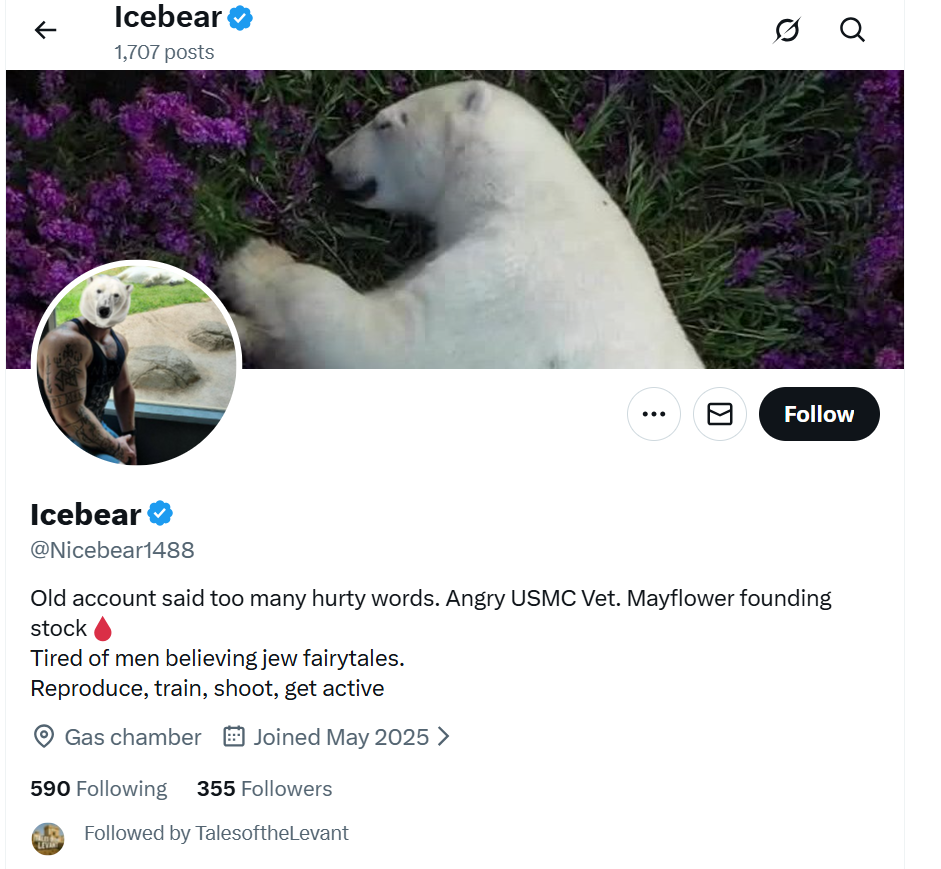The image size is (941, 869).
Task: Click the search magnifier icon
Action: 852,30
